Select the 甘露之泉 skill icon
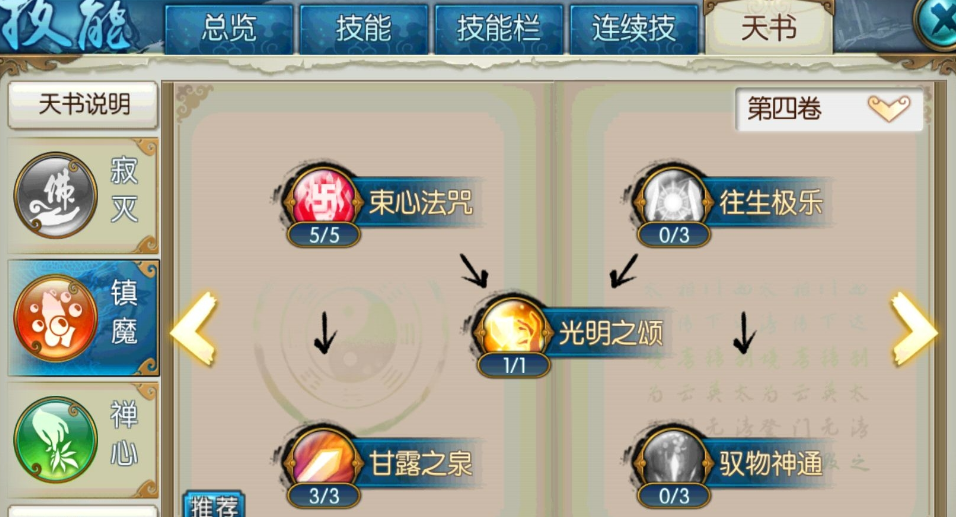Viewport: 956px width, 517px height. pyautogui.click(x=323, y=460)
